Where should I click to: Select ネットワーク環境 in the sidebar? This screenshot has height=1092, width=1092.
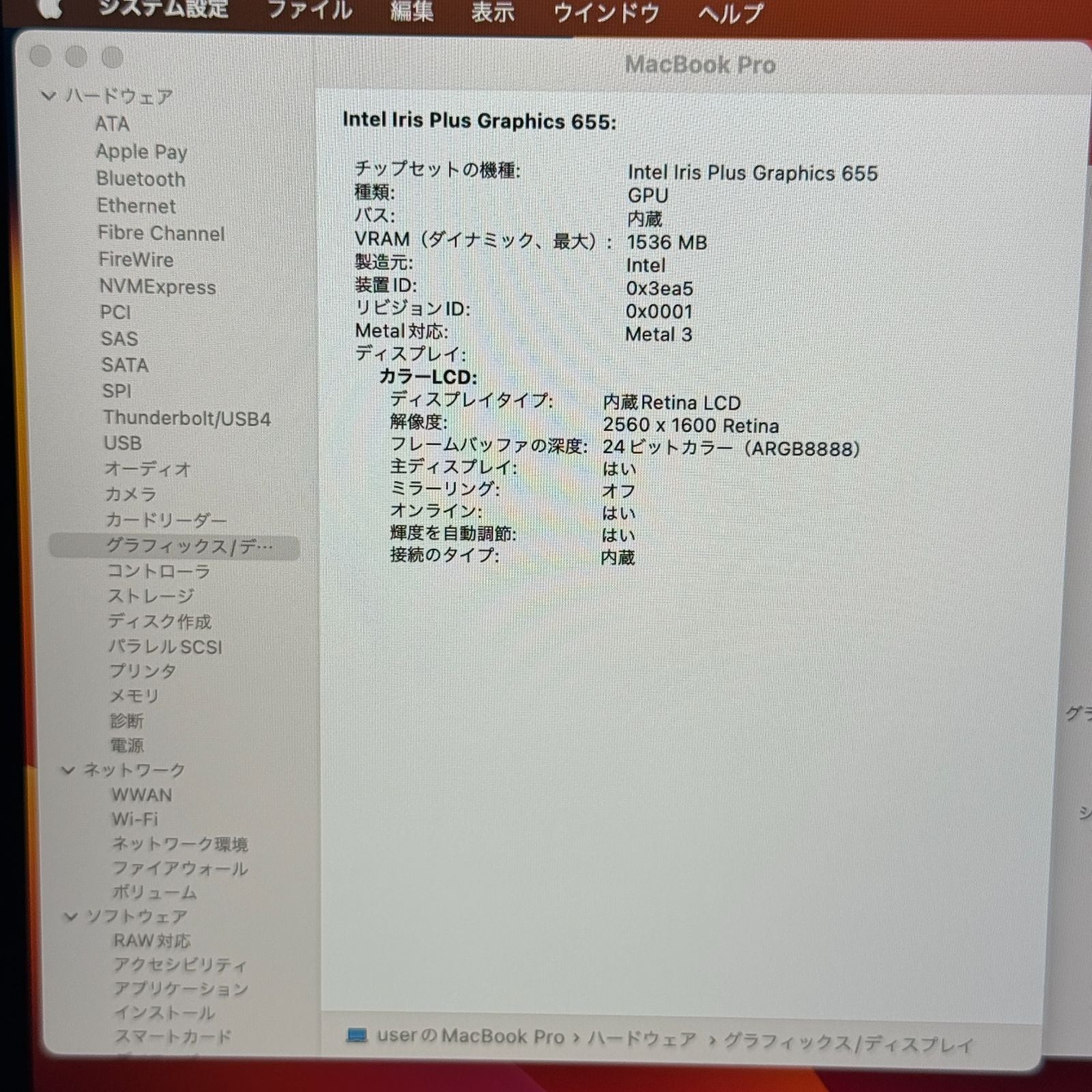(x=180, y=844)
